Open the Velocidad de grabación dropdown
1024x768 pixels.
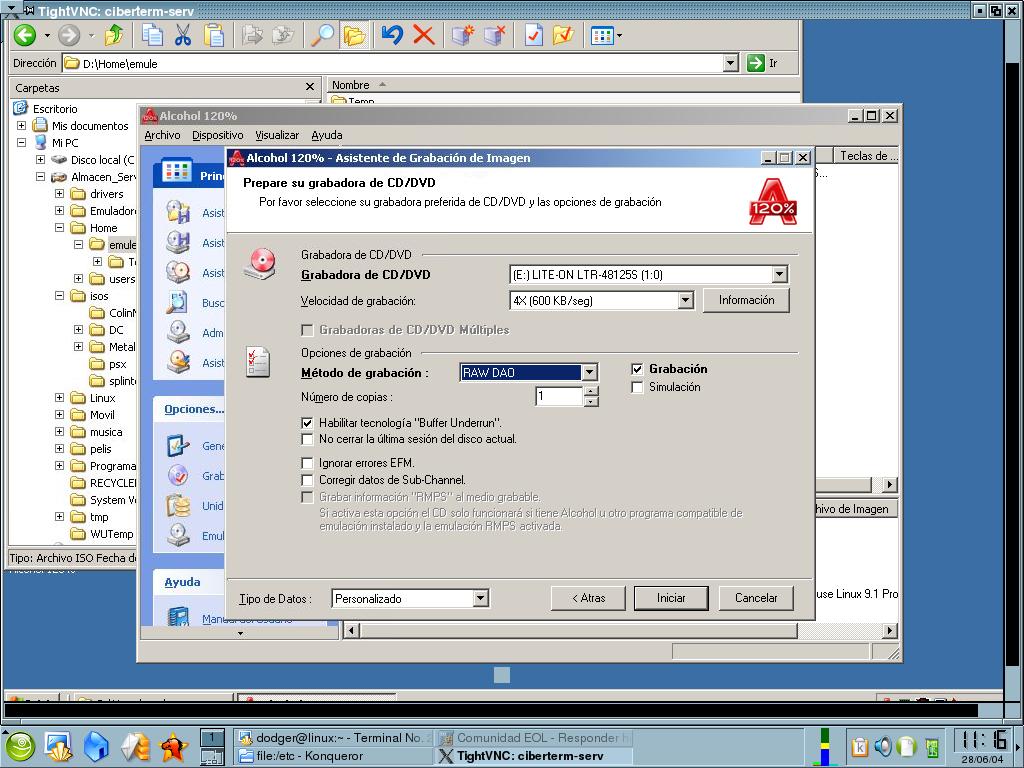point(685,300)
